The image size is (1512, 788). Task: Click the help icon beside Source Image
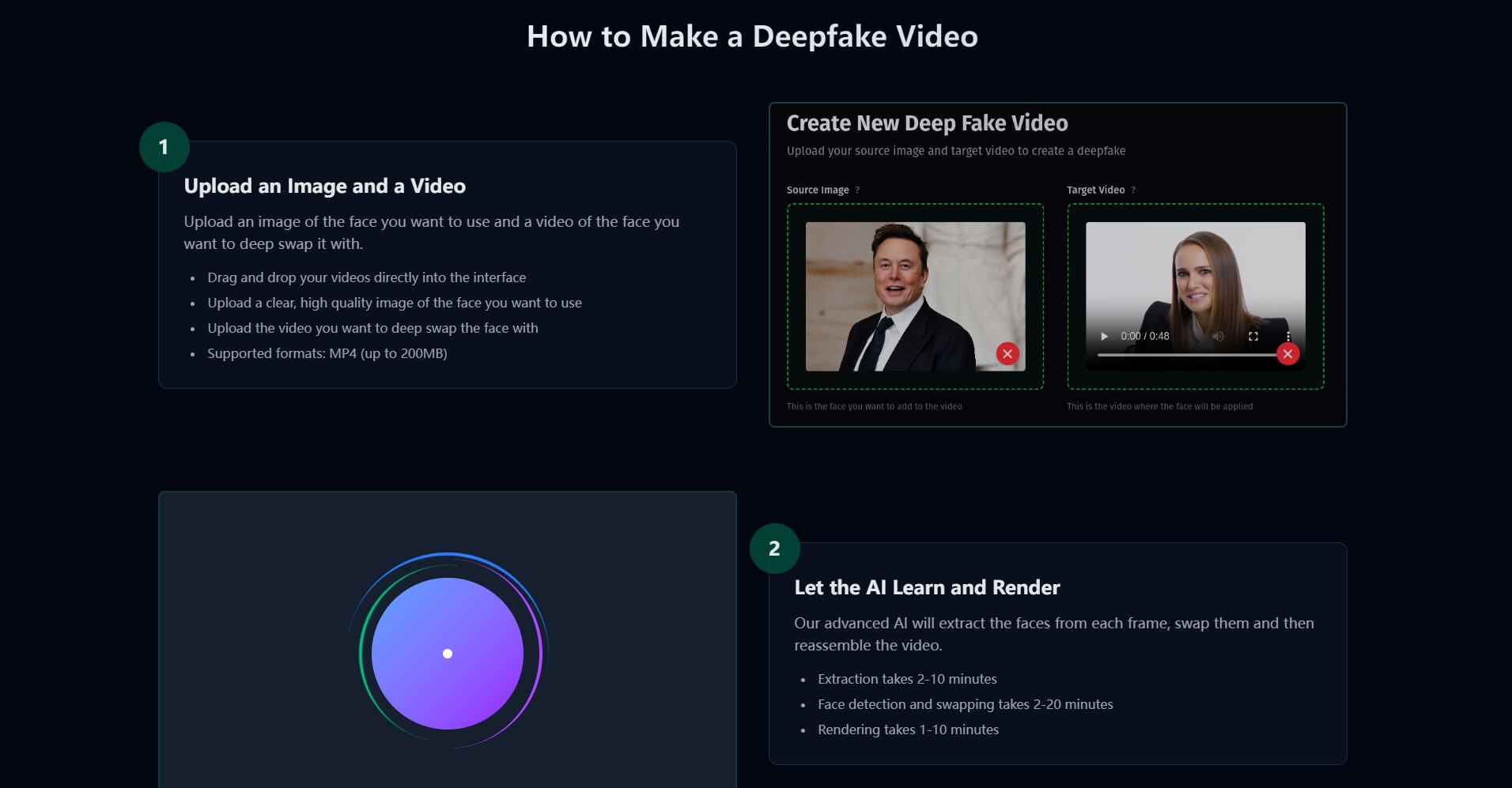click(x=857, y=190)
